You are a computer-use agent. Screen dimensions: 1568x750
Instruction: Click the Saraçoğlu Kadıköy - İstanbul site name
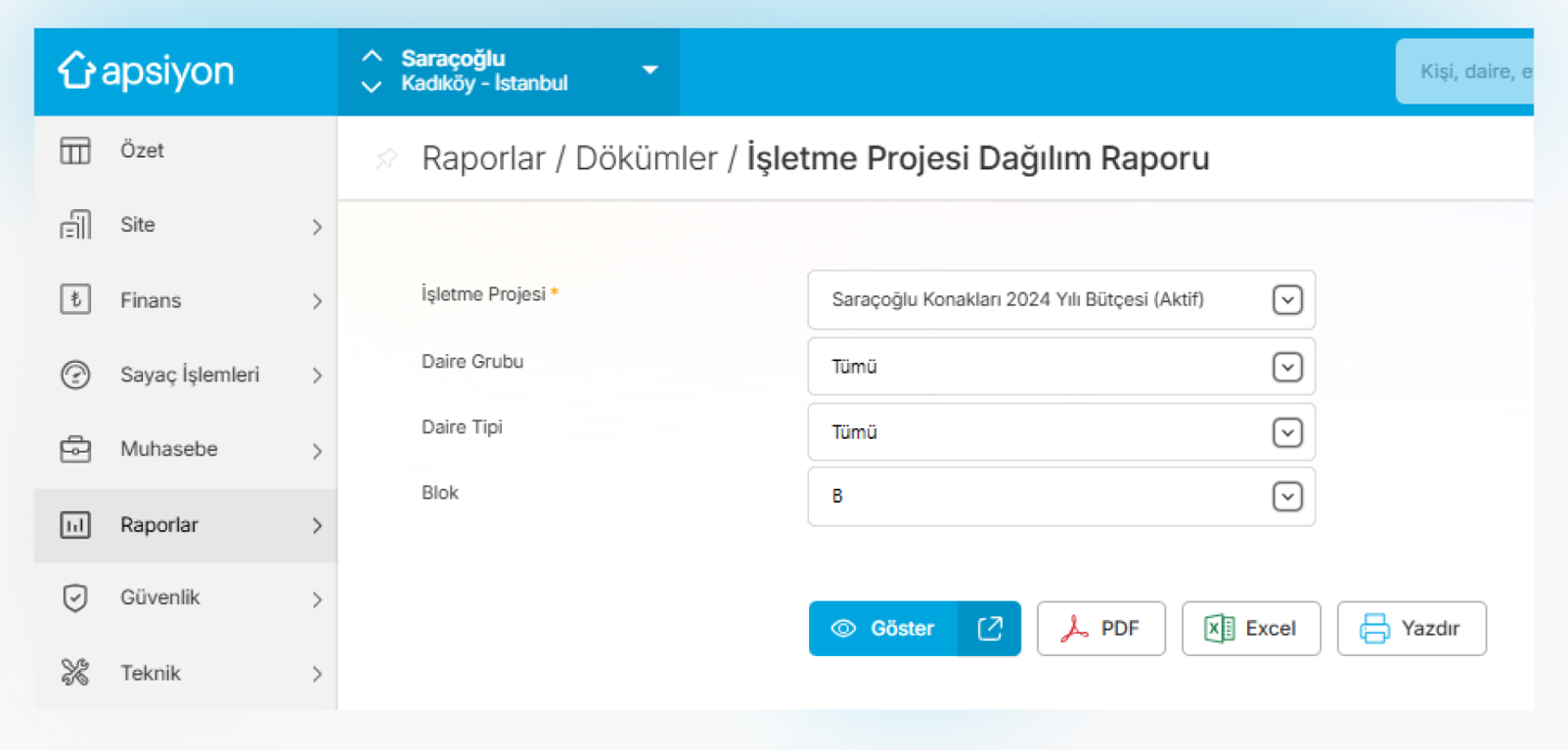click(484, 70)
